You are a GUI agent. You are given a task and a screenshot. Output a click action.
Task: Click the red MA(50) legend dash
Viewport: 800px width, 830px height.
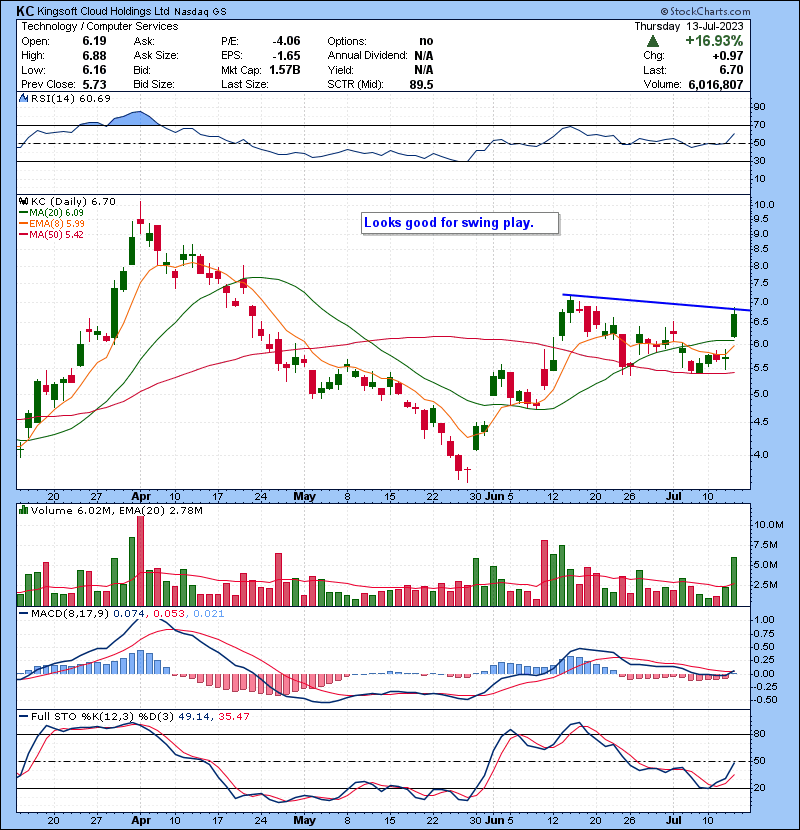tap(24, 234)
